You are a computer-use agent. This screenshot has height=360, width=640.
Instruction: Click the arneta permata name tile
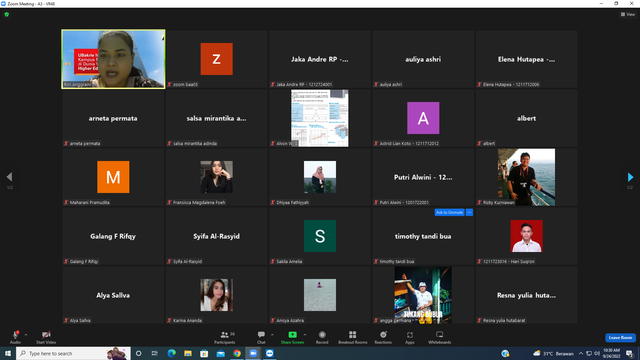(x=113, y=118)
